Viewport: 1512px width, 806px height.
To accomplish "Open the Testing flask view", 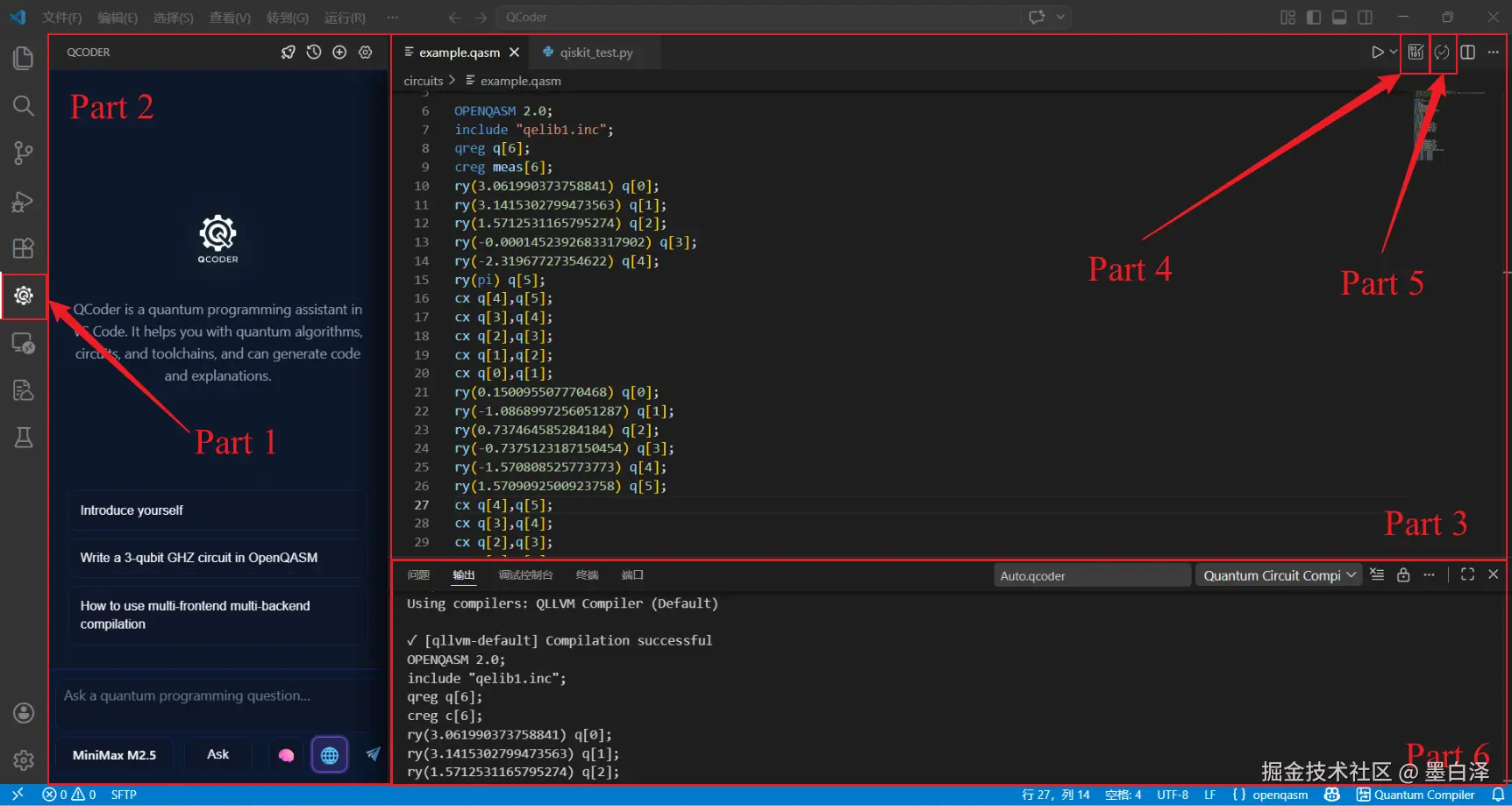I will point(24,438).
